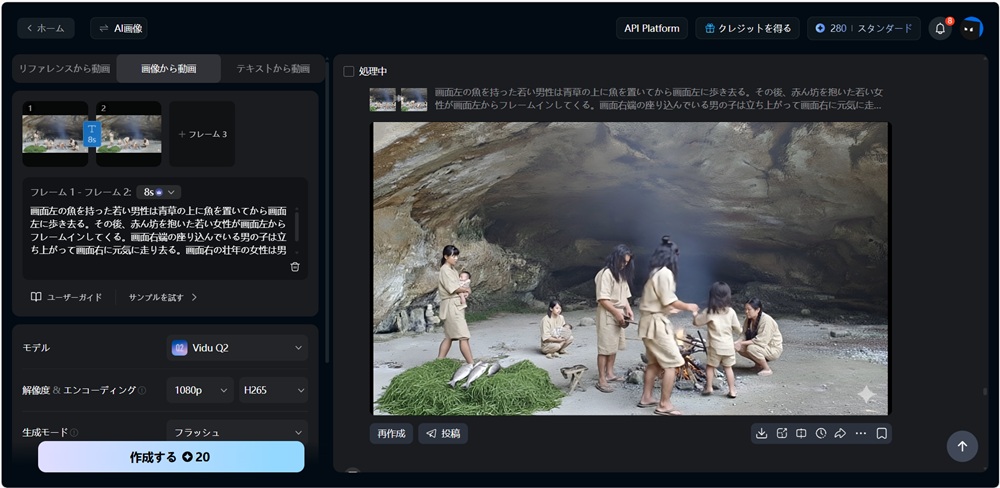1000x488 pixels.
Task: Click the share arrow icon
Action: click(840, 433)
